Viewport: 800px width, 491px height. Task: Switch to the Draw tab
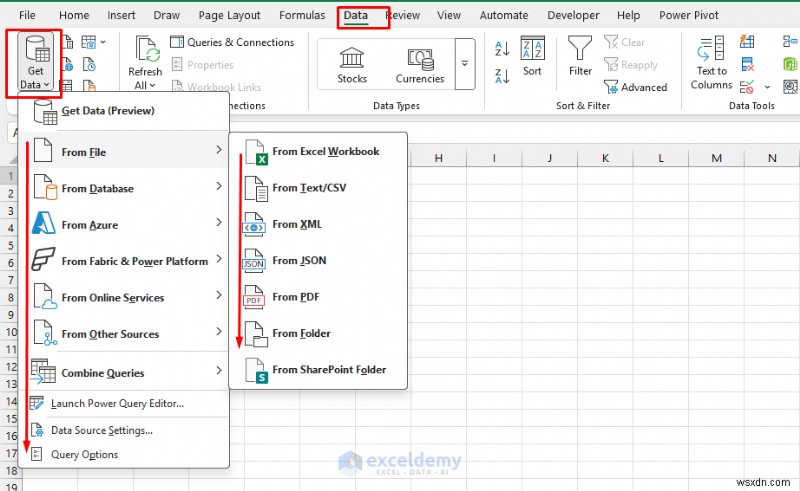coord(167,15)
